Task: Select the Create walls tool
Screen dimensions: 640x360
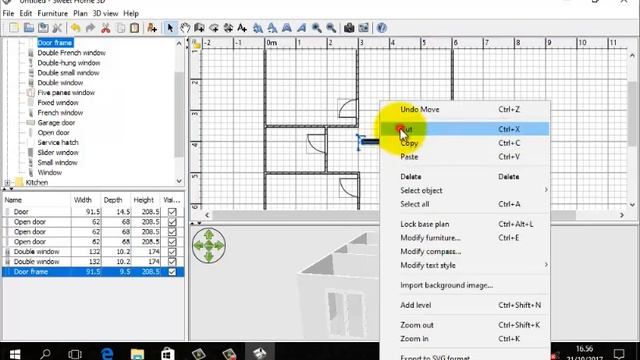Action: pyautogui.click(x=199, y=28)
